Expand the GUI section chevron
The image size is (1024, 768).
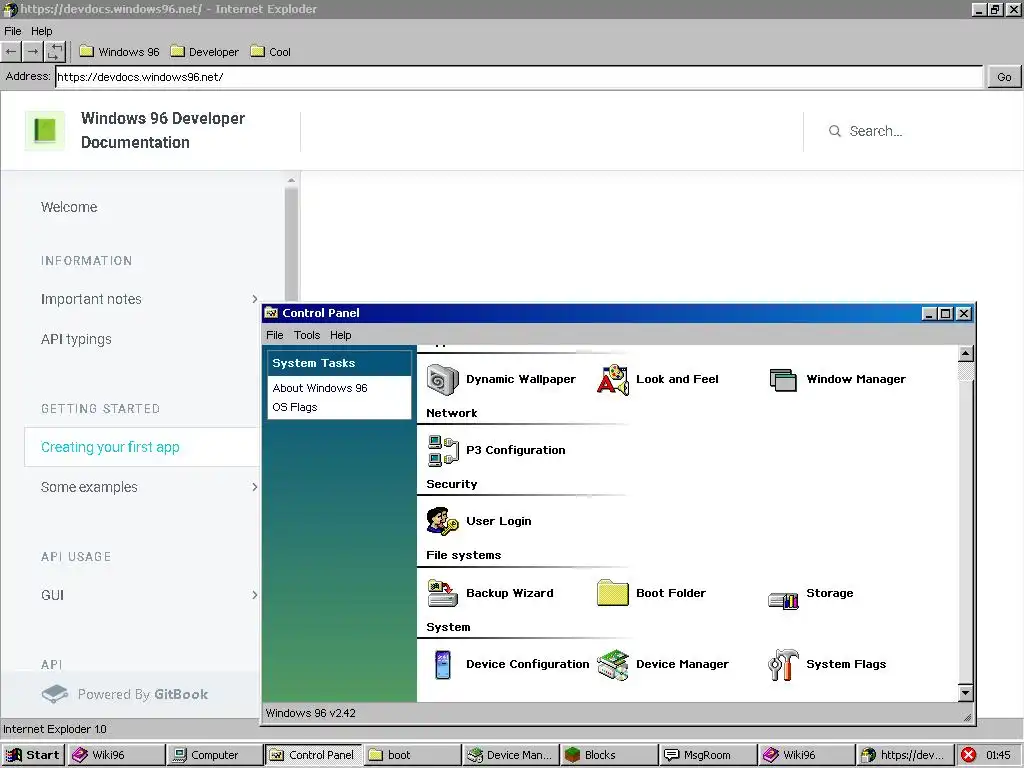[x=255, y=595]
